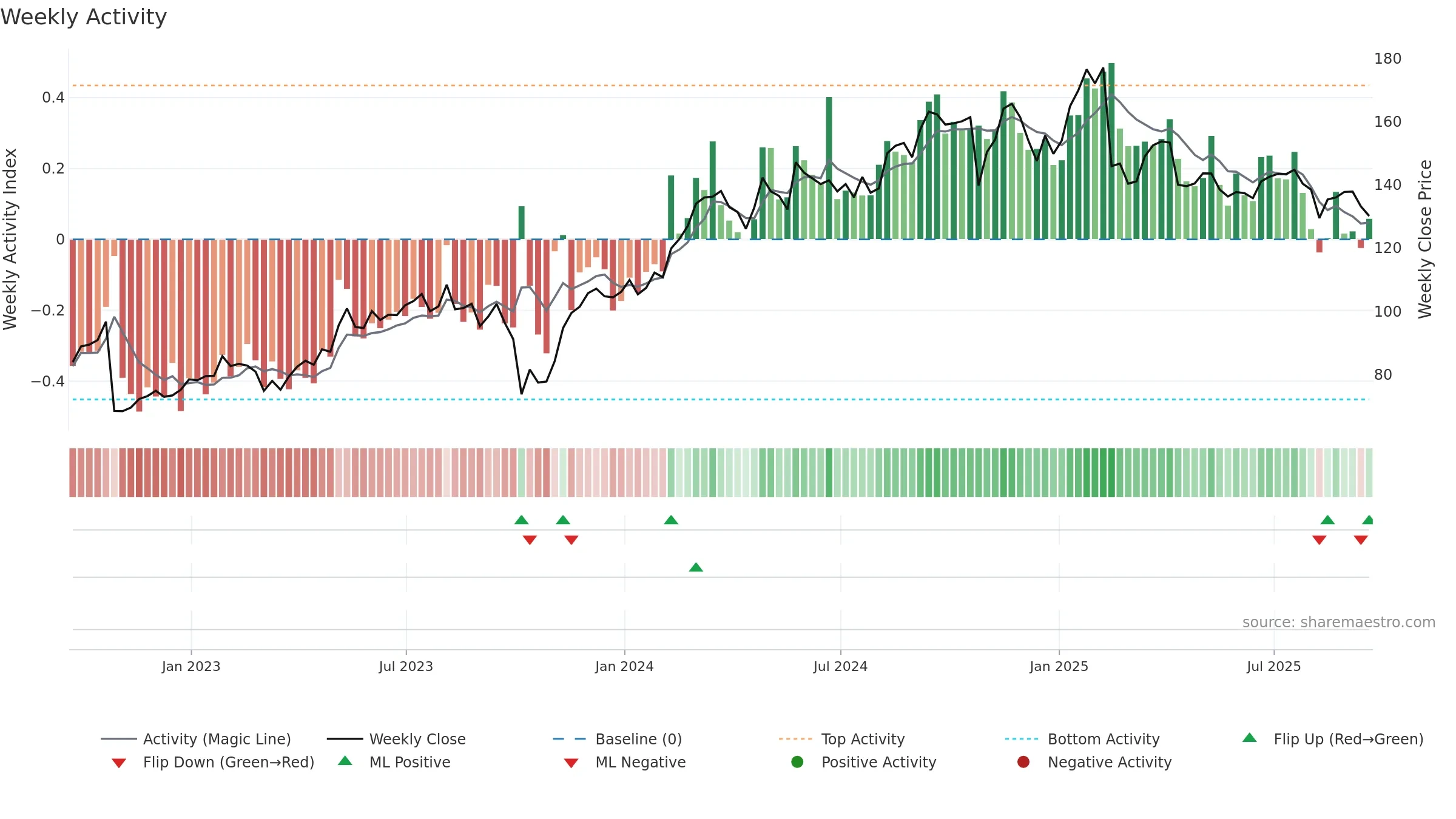Toggle the Activity (Magic Line) legend entry
The height and width of the screenshot is (819, 1456).
point(195,739)
